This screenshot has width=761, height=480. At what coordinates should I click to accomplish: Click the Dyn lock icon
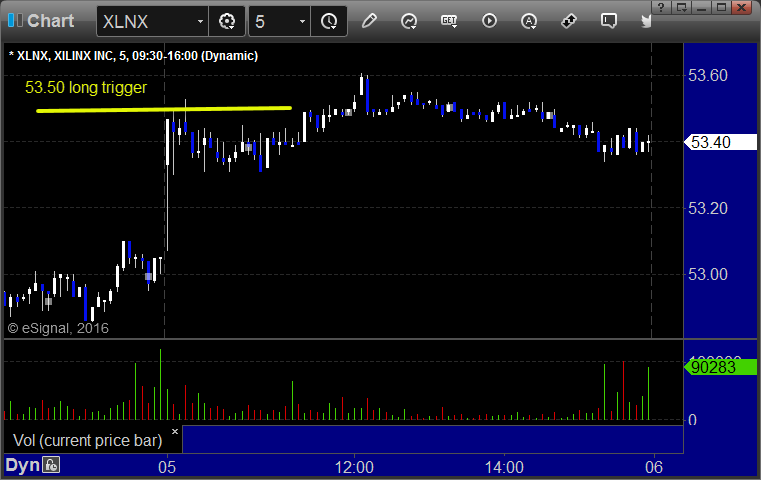point(51,465)
